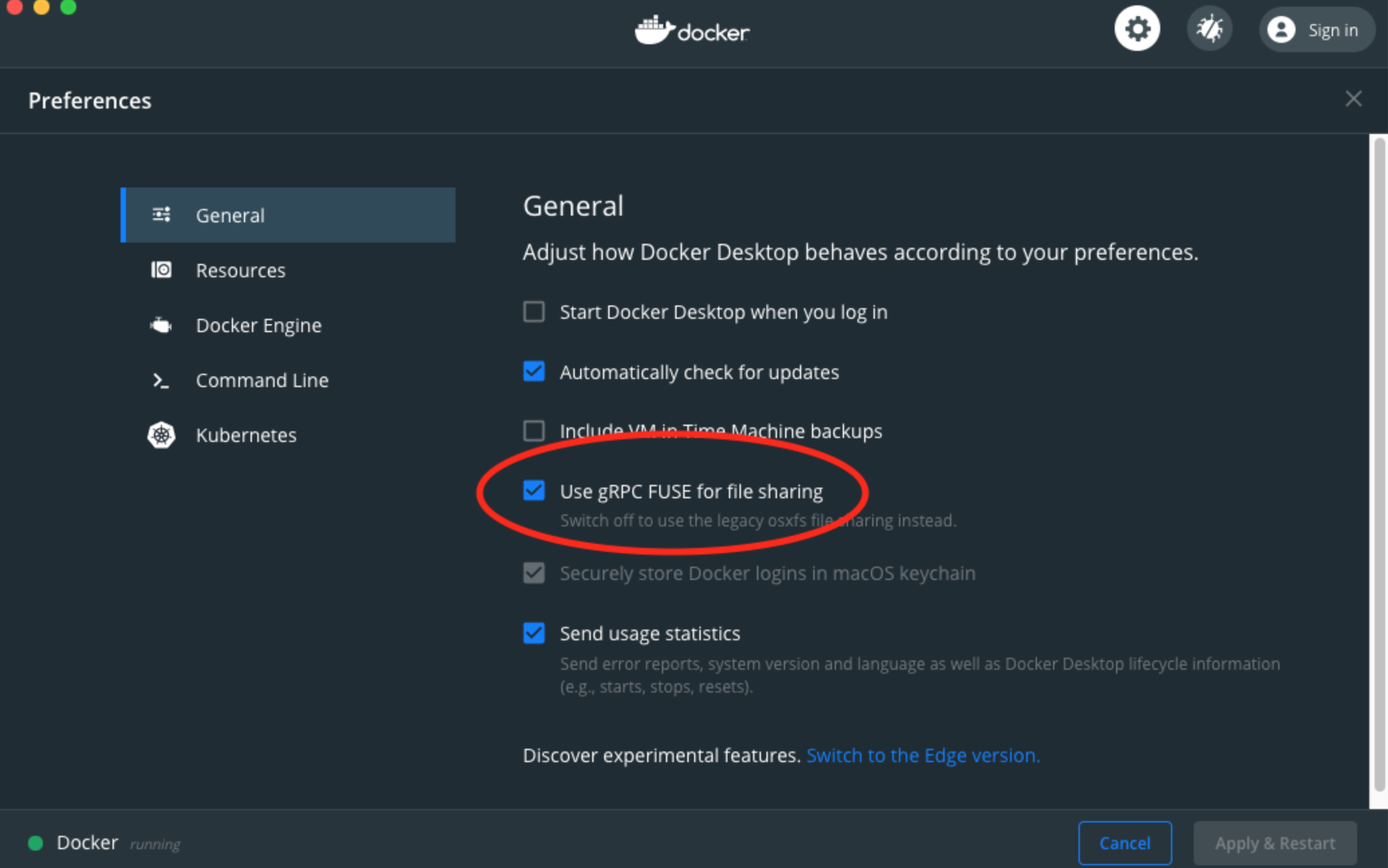Enable Start Docker Desktop when you log in
1388x868 pixels.
click(x=534, y=311)
